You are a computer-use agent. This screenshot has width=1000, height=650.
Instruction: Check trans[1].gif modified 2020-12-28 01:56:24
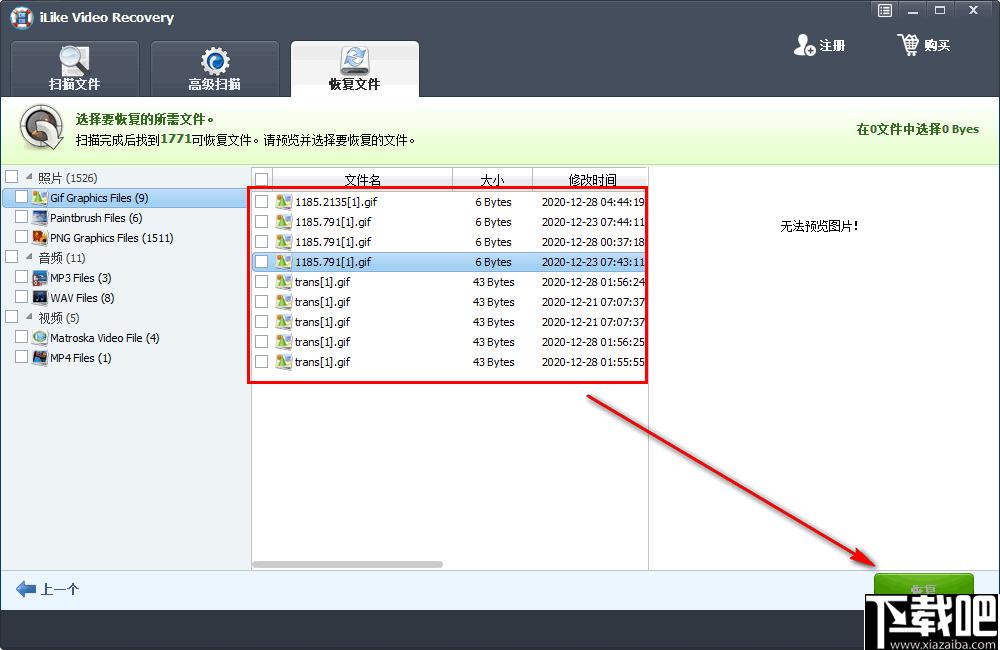[x=261, y=281]
